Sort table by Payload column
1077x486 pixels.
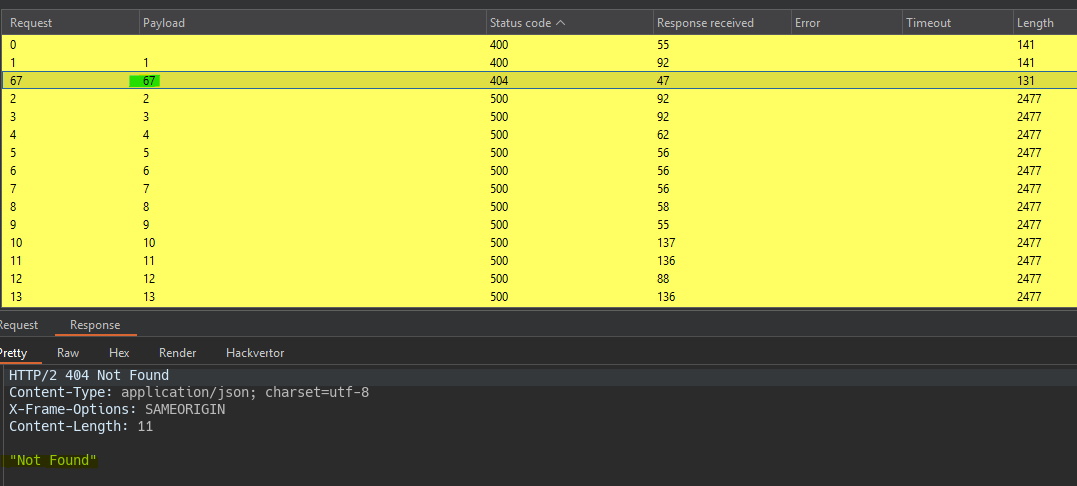tap(164, 23)
